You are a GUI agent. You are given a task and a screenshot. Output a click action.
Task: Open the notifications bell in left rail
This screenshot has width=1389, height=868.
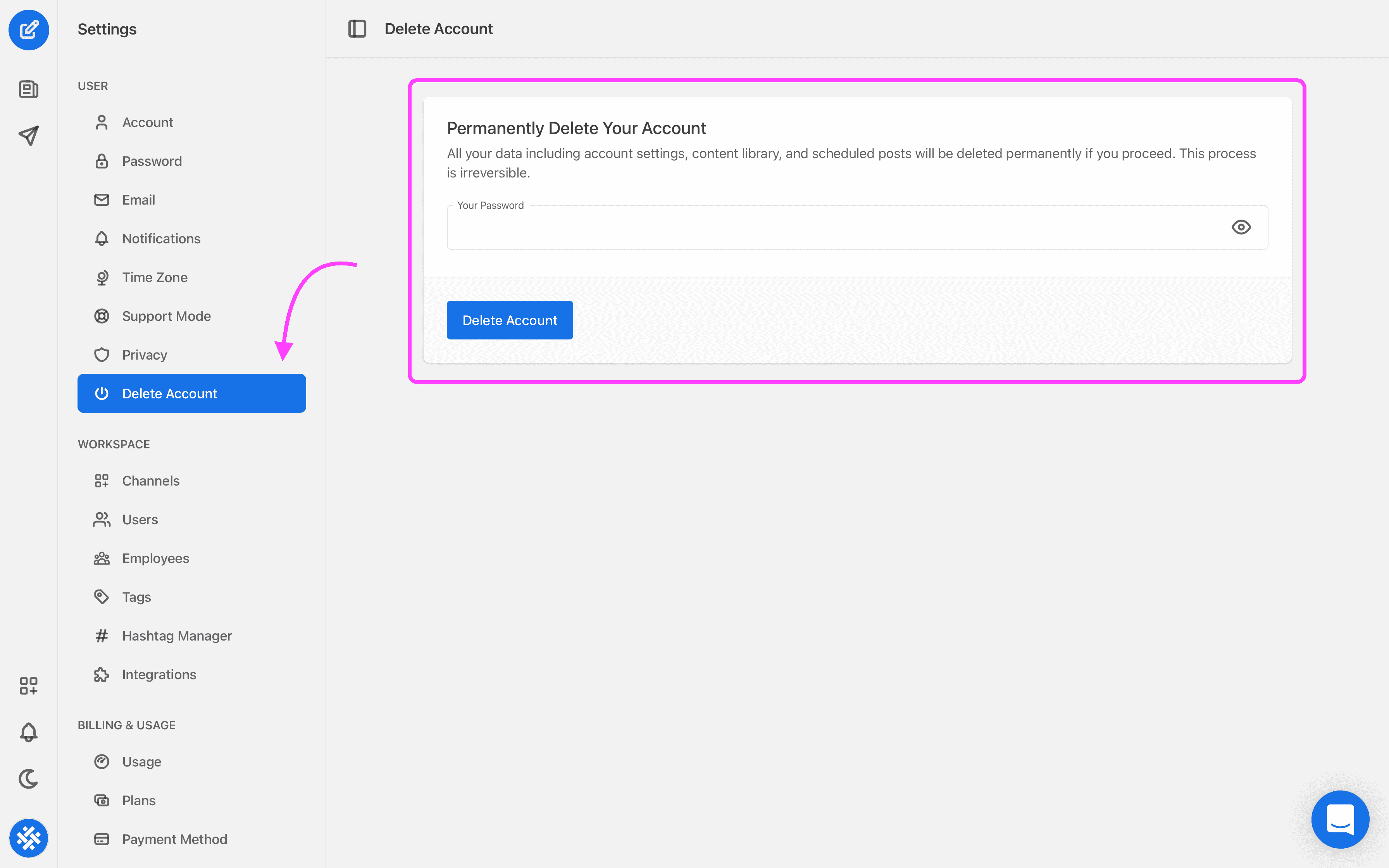pyautogui.click(x=29, y=732)
